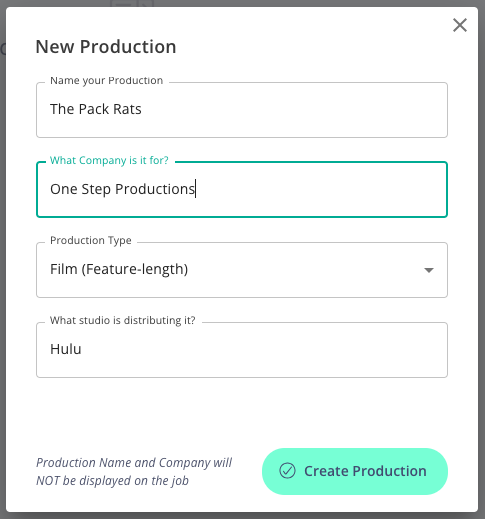This screenshot has height=519, width=485.
Task: Click the What Company is it for label
Action: tap(109, 160)
